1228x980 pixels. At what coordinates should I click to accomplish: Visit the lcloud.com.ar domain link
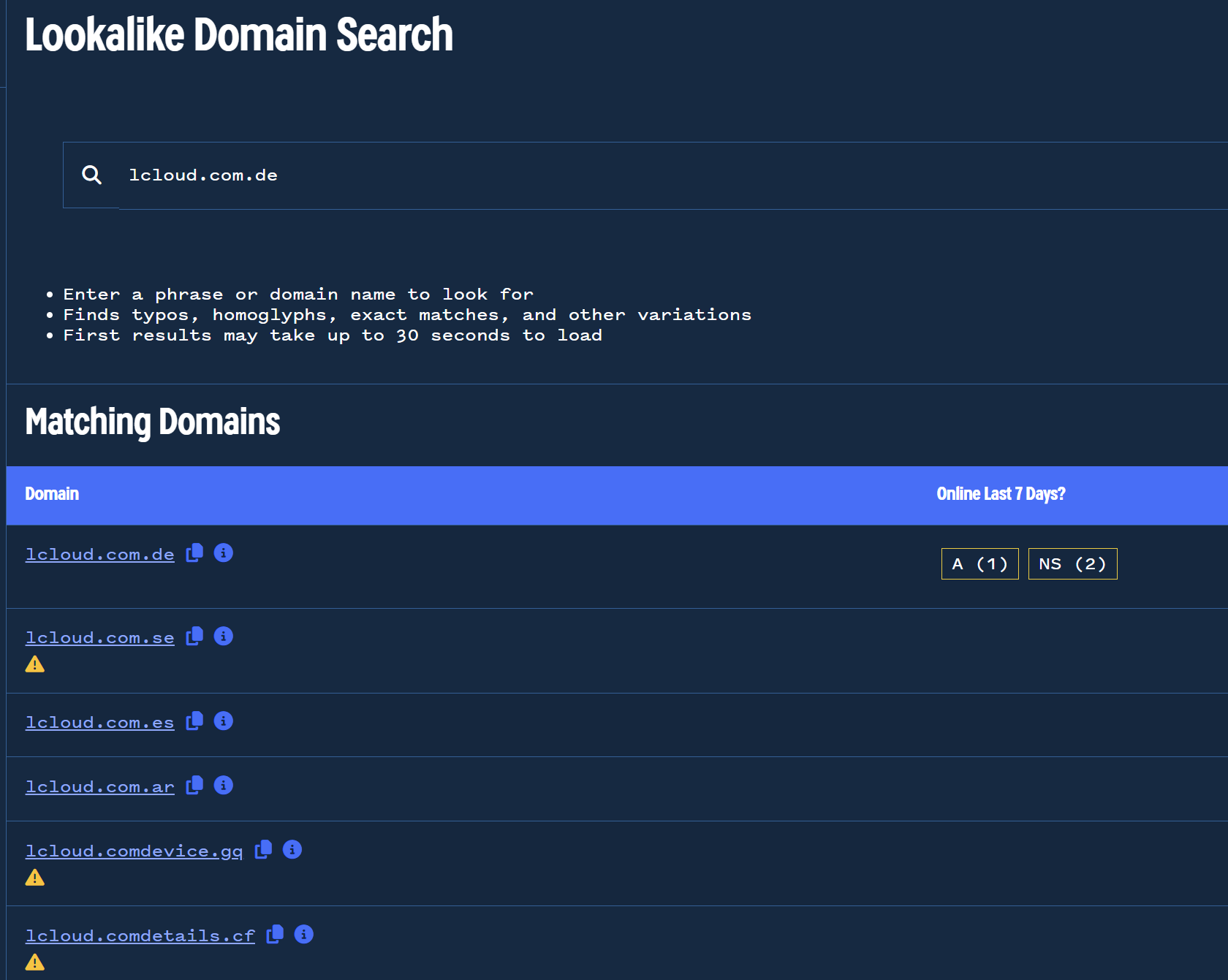(100, 786)
